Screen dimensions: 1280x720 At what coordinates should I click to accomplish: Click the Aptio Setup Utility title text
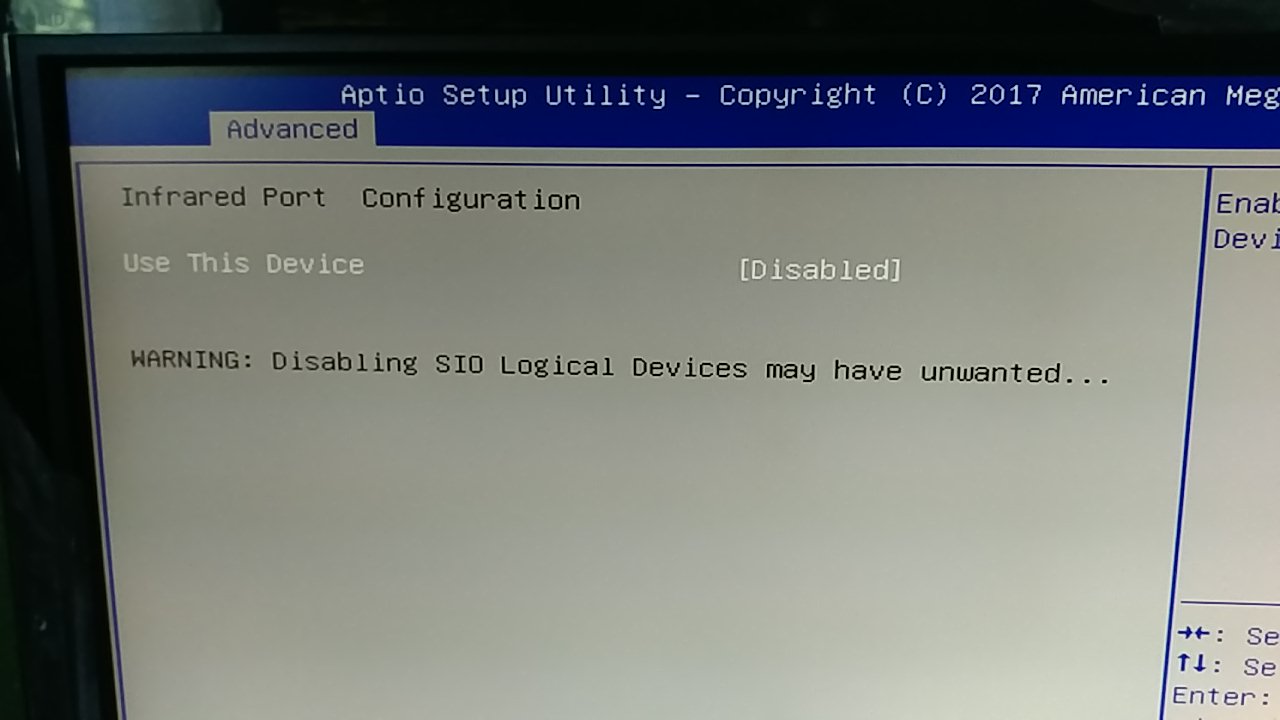(503, 95)
